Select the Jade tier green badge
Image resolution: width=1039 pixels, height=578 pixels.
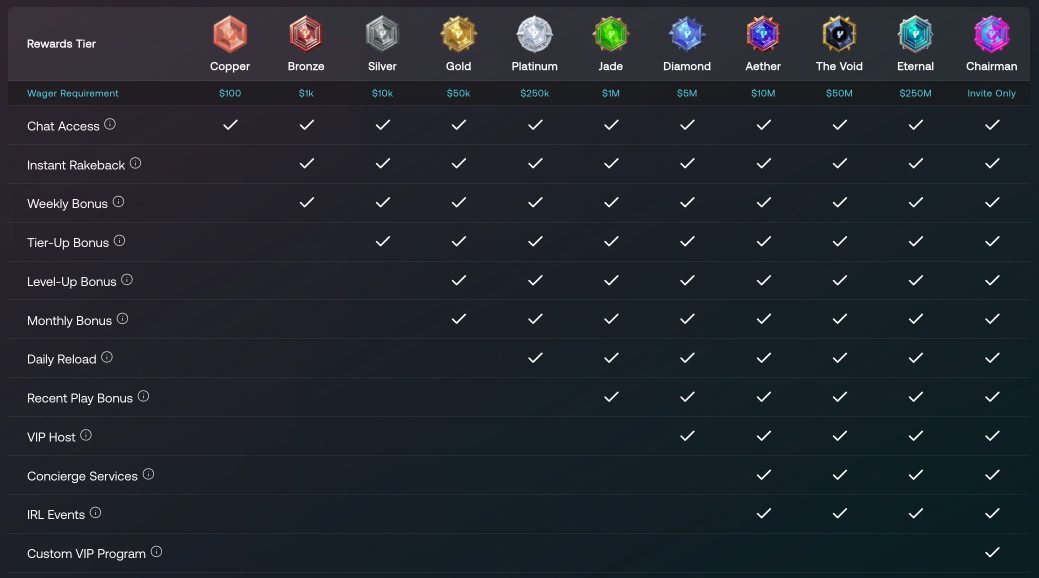pos(610,35)
